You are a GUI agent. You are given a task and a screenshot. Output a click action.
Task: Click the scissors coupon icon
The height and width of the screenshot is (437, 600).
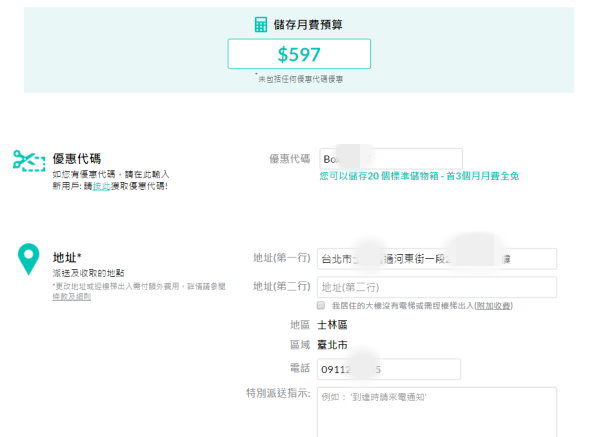[x=29, y=160]
